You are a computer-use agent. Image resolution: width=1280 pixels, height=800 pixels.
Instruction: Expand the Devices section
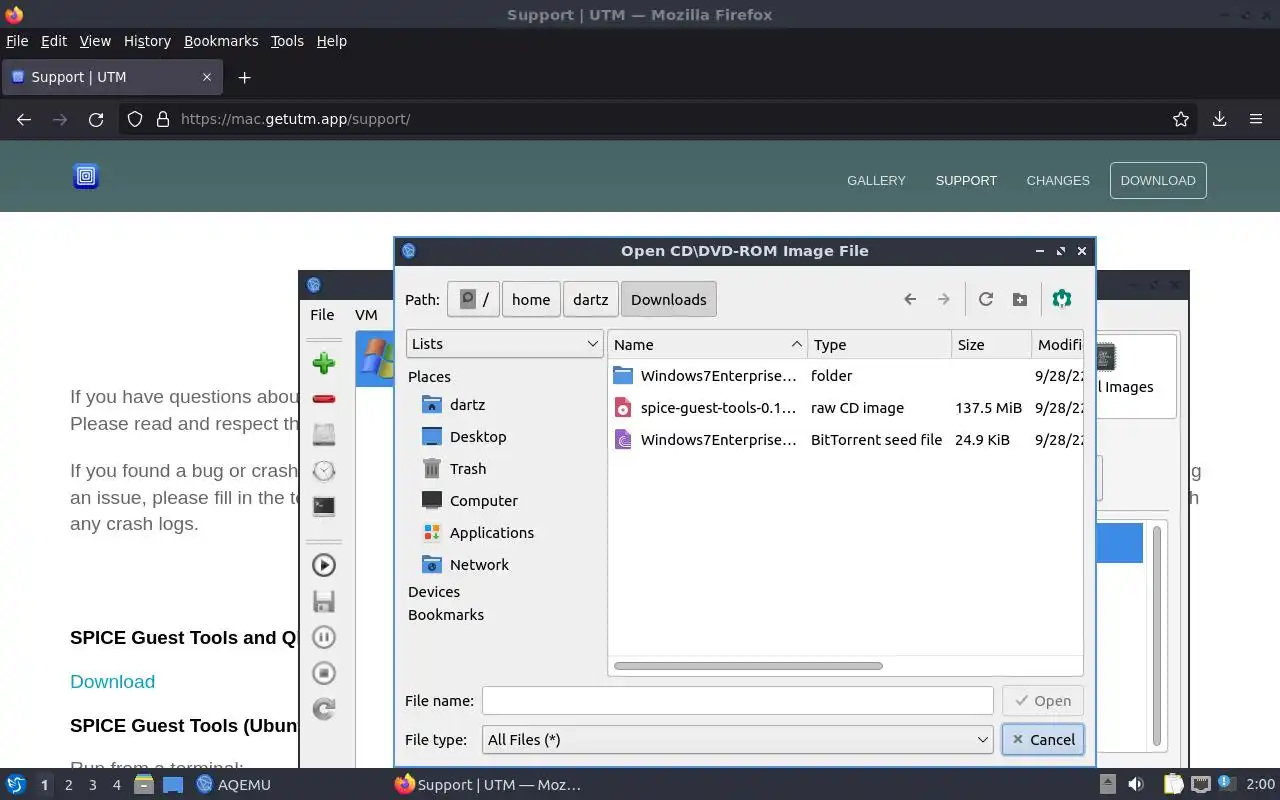[x=434, y=592]
